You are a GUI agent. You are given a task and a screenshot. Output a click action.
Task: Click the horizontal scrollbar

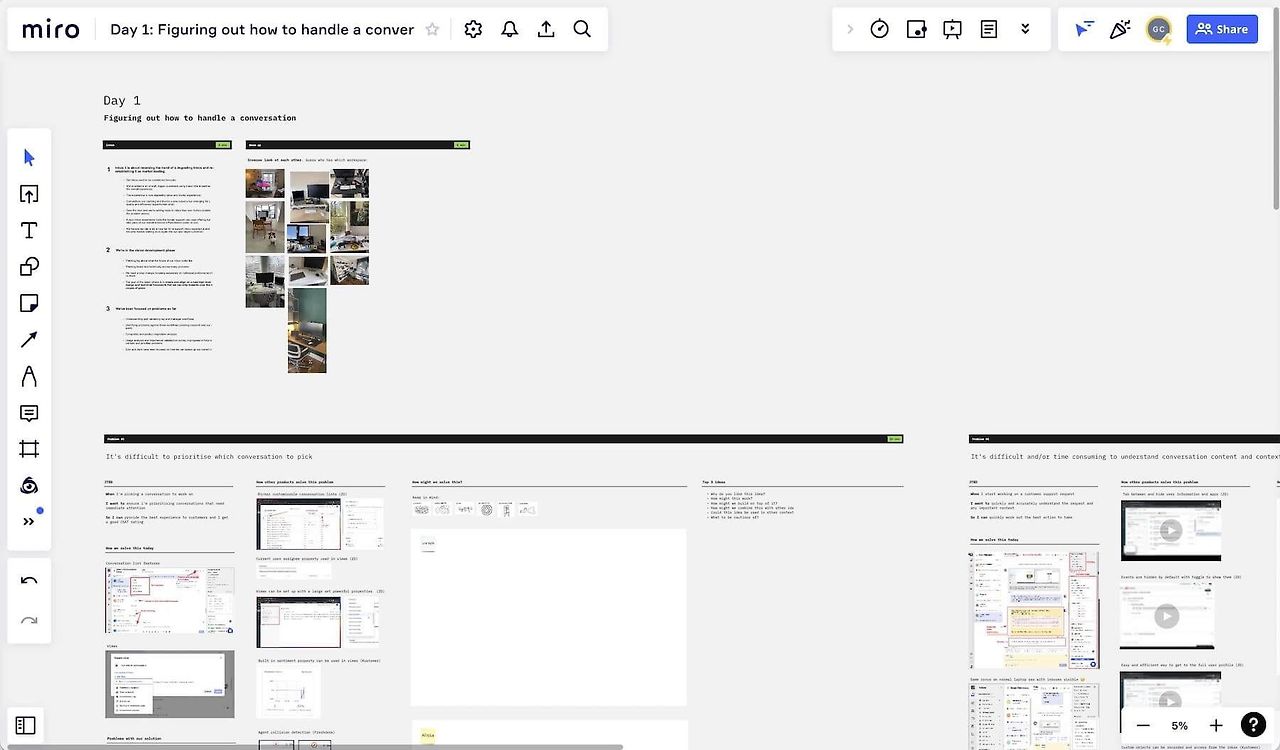coord(315,746)
